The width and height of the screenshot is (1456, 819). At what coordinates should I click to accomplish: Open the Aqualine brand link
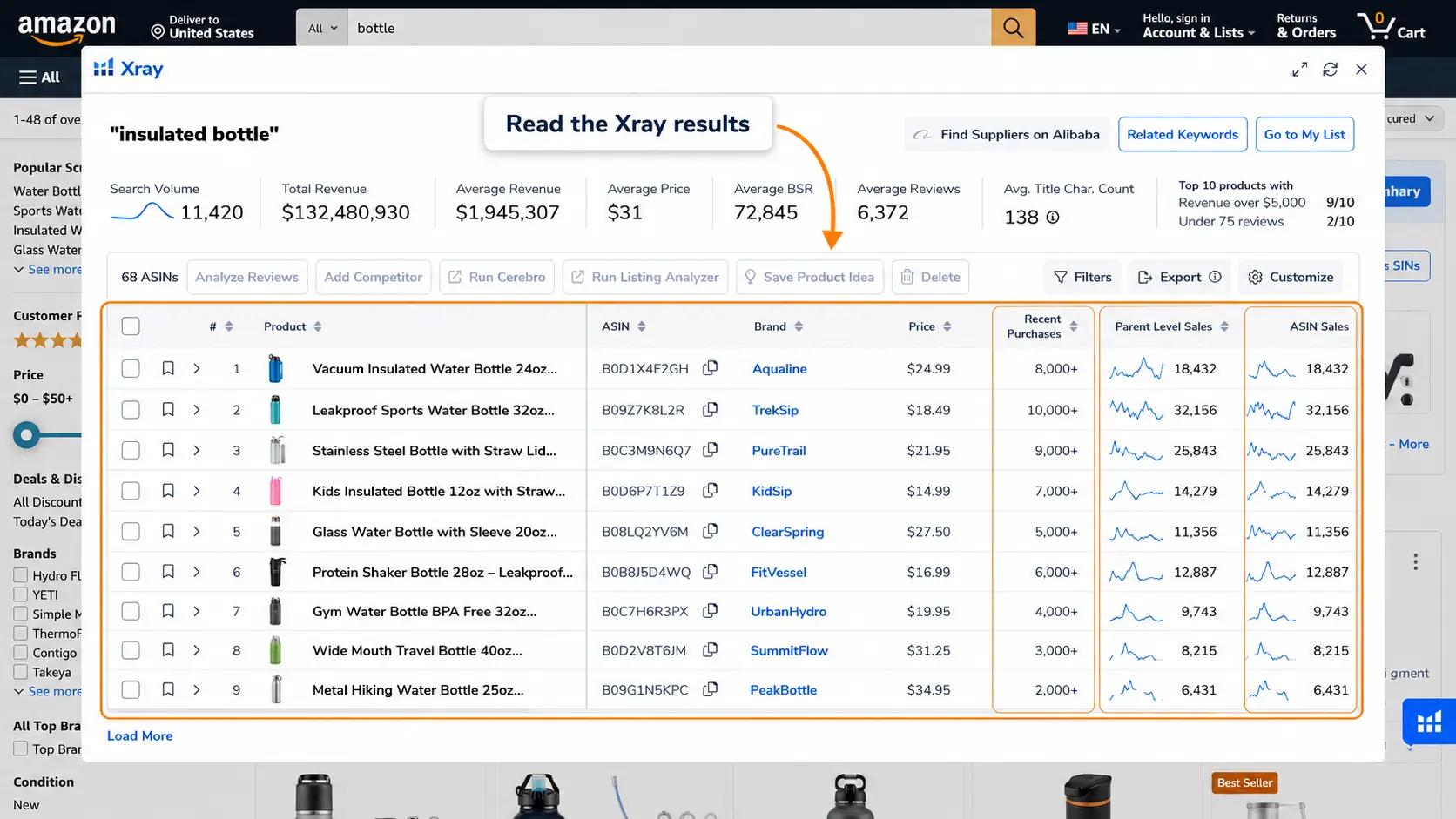pos(779,368)
